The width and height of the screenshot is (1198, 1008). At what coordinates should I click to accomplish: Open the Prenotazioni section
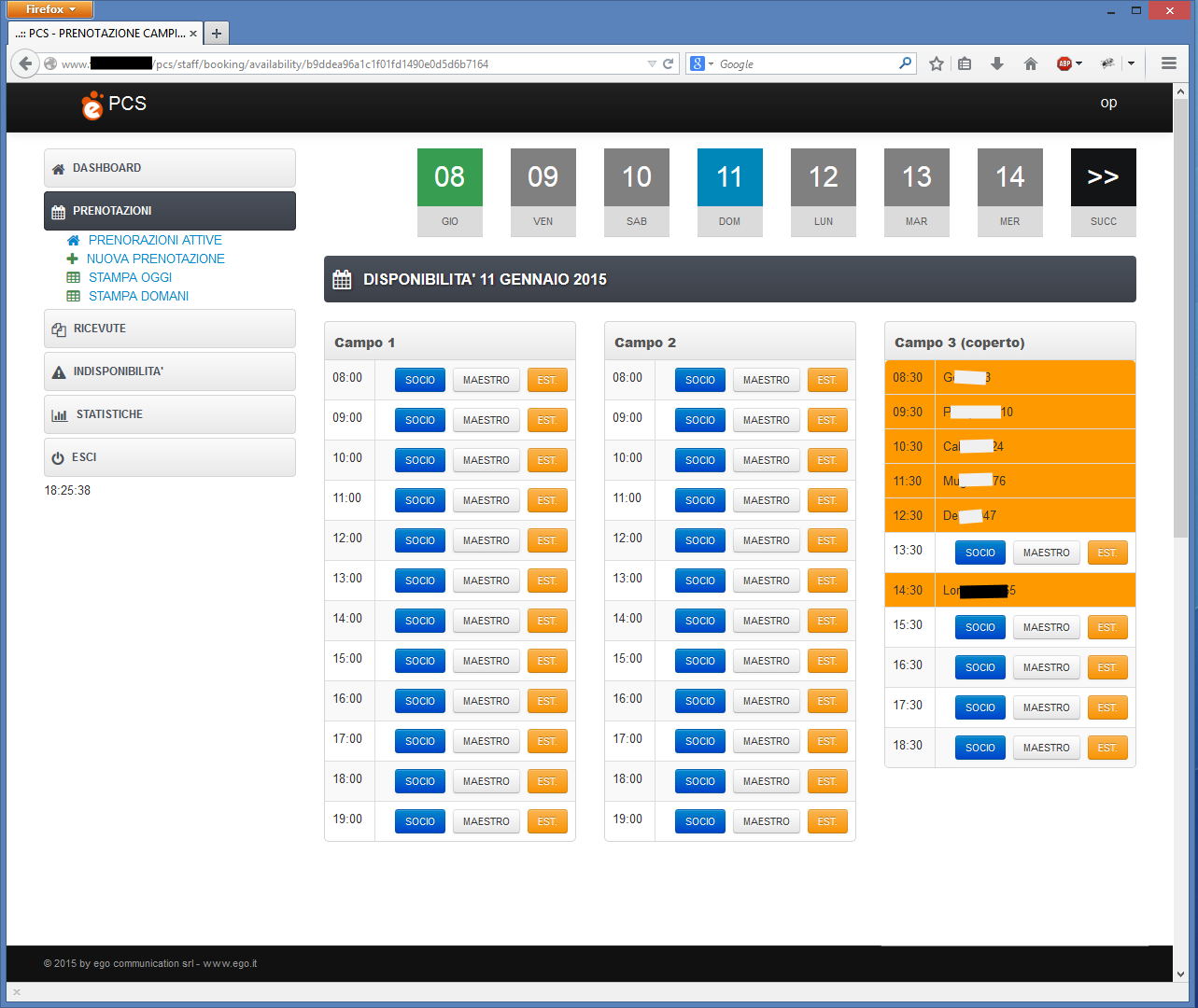point(170,211)
